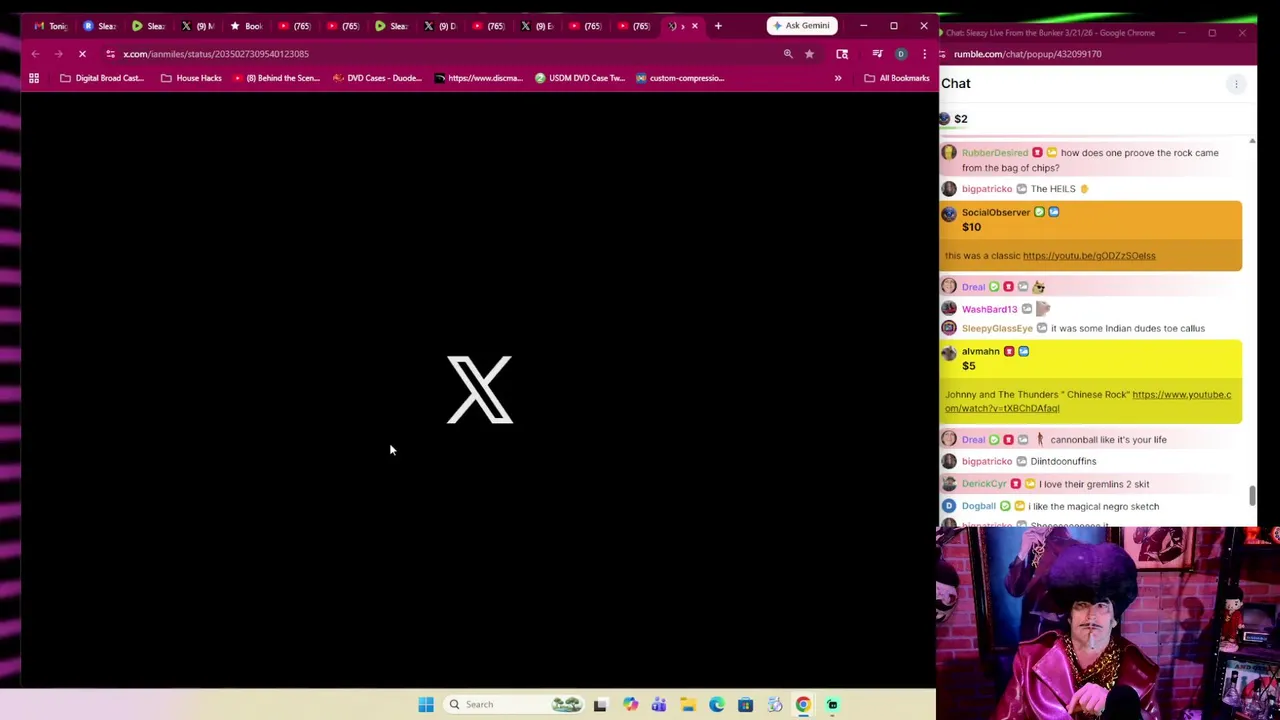Open alvmahn's Chinese Rock YouTube link
Viewport: 1280px width, 720px height.
coord(1088,401)
